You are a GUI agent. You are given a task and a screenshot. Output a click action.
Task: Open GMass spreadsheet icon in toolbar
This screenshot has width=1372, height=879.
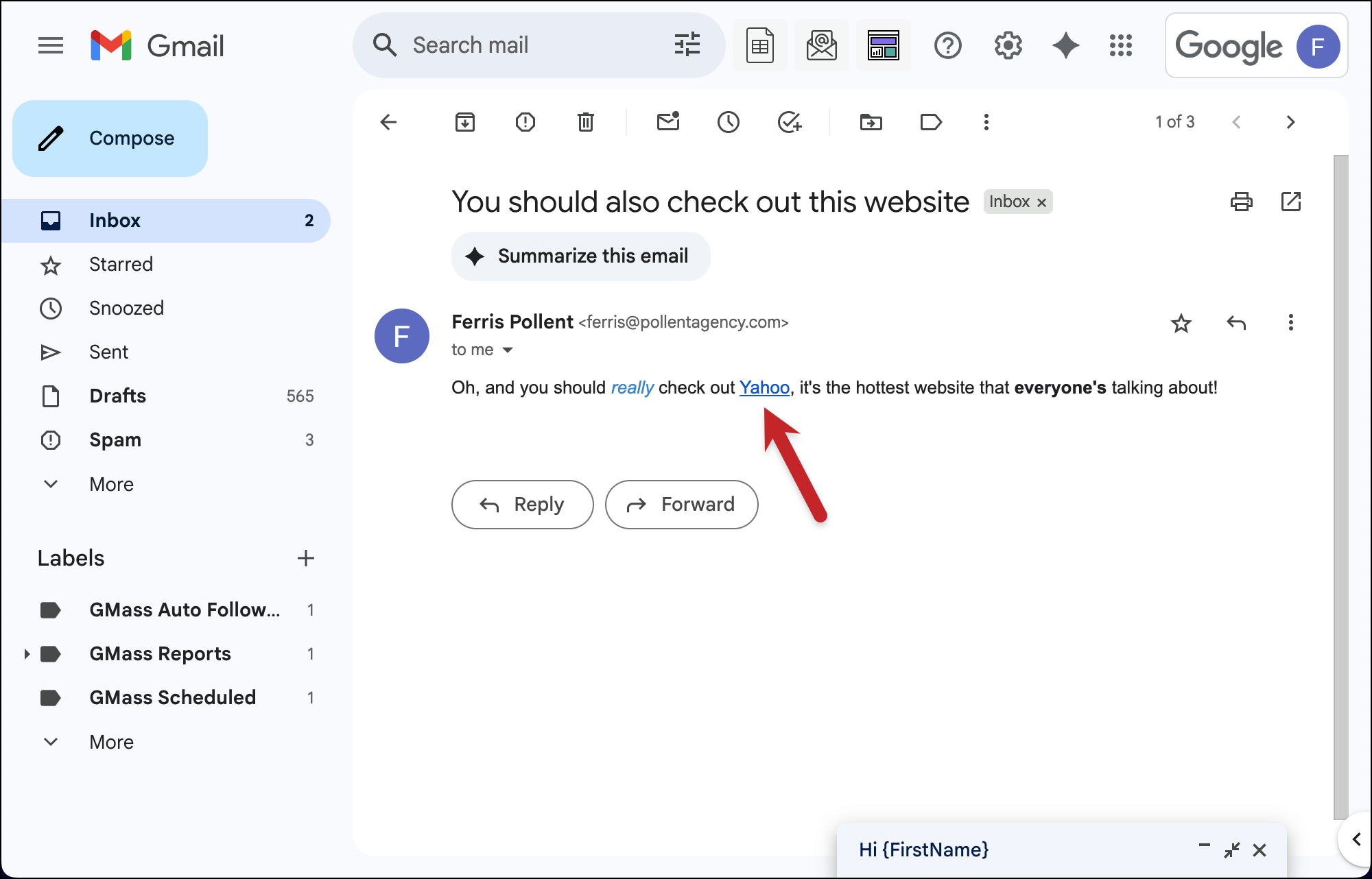click(x=759, y=46)
